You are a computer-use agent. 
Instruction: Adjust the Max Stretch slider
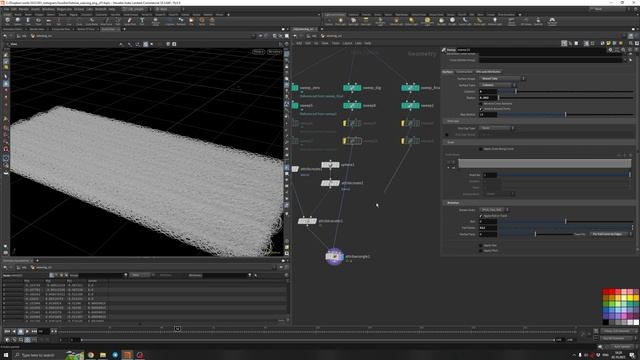[565, 115]
